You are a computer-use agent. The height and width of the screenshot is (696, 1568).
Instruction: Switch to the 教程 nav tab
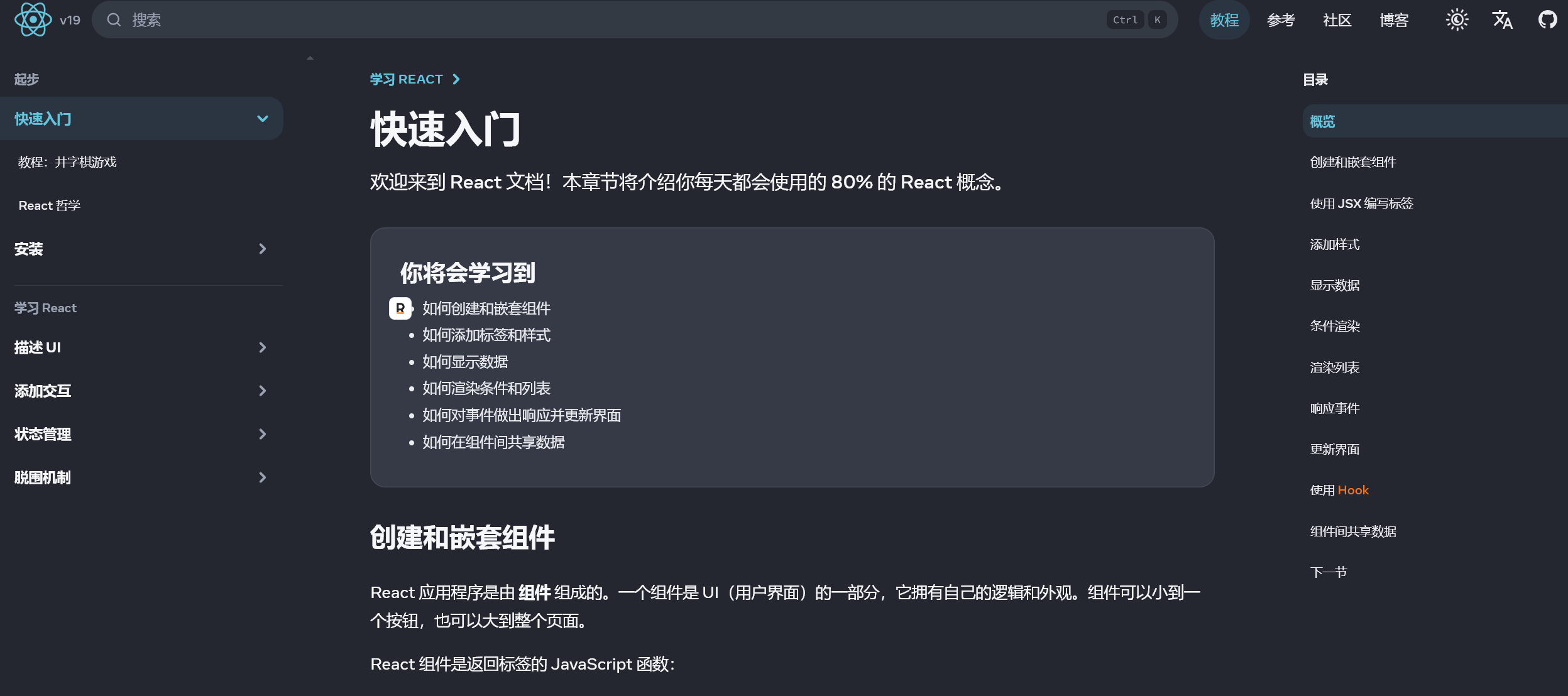click(1224, 20)
